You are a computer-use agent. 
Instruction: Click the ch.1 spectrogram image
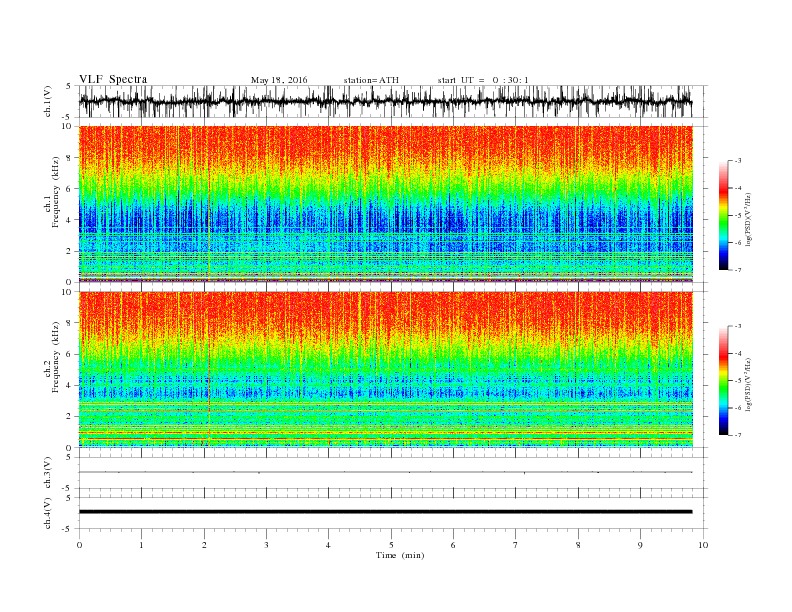(386, 204)
